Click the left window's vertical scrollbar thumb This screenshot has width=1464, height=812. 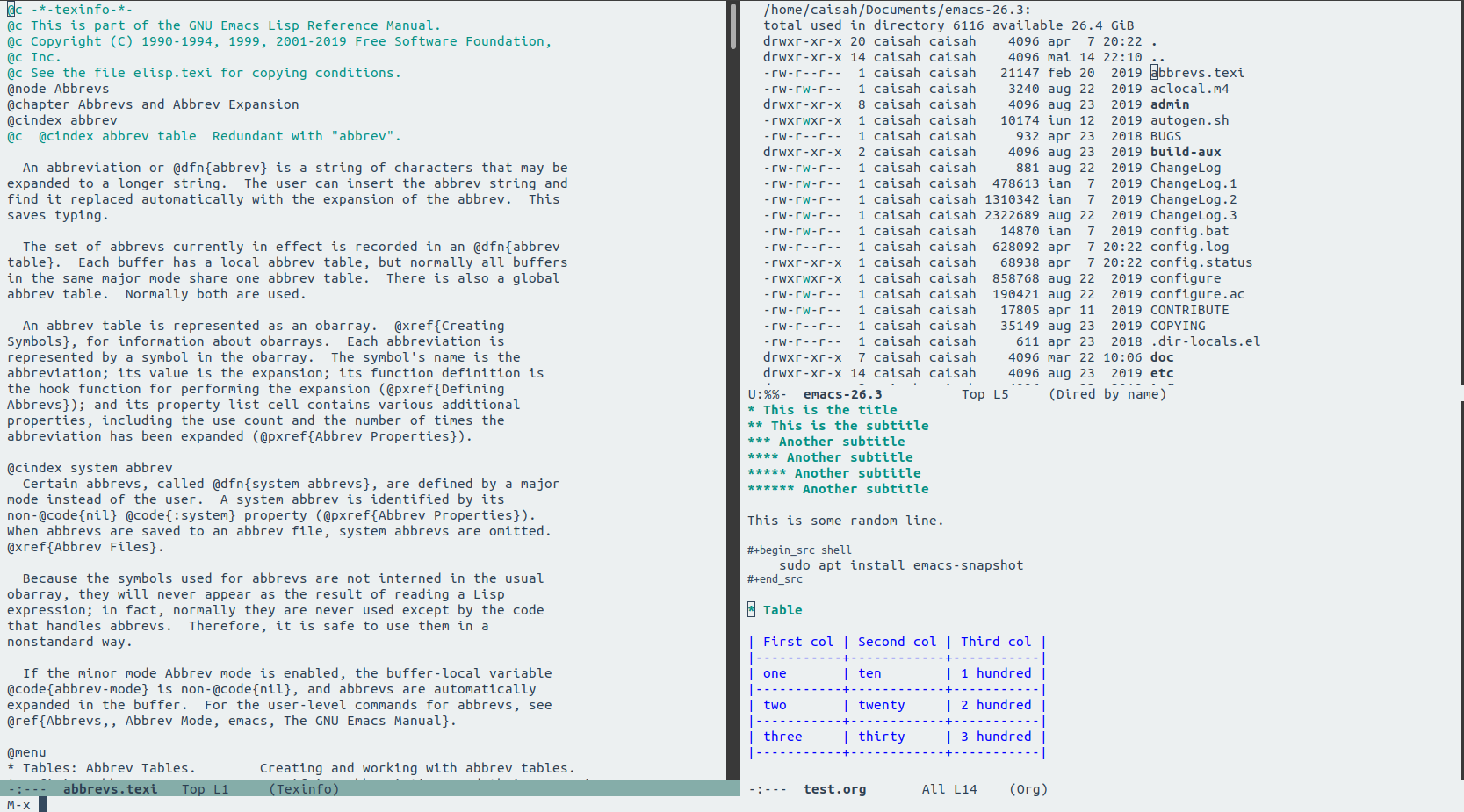733,25
